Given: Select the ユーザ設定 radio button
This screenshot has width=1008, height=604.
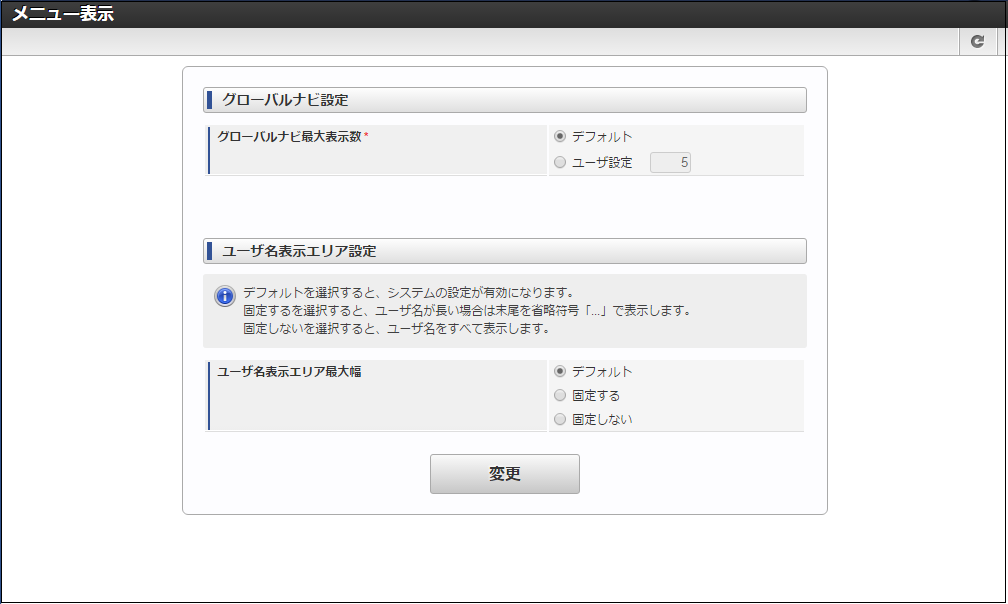Looking at the screenshot, I should (x=560, y=162).
